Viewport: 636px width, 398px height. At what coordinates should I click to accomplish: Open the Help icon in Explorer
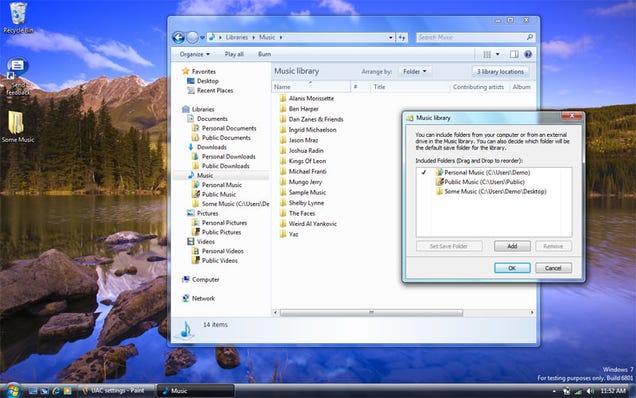pos(528,54)
